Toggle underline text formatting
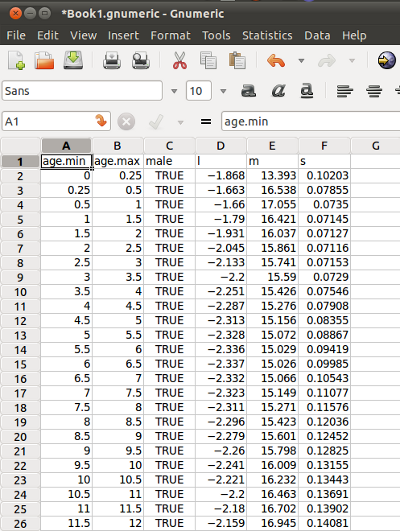Viewport: 400px width, 531px height. pos(307,91)
